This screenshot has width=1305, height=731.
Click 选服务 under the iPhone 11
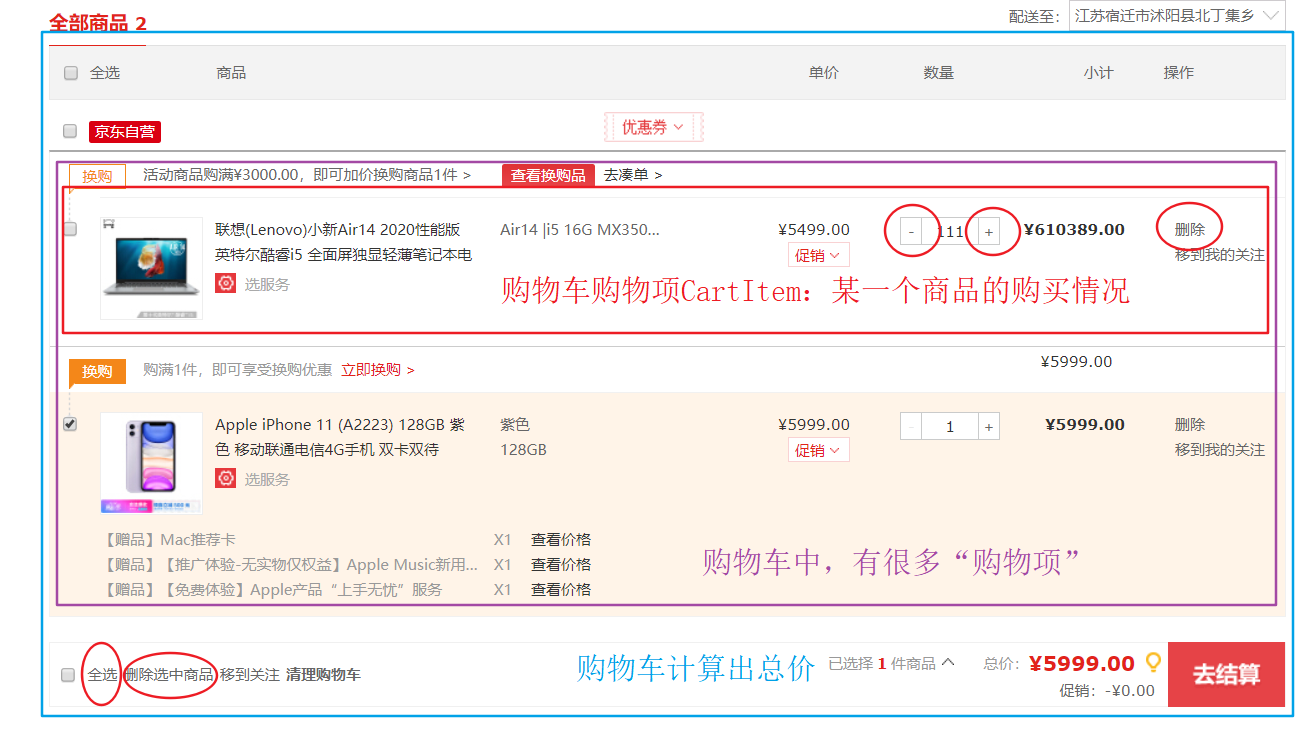[267, 479]
